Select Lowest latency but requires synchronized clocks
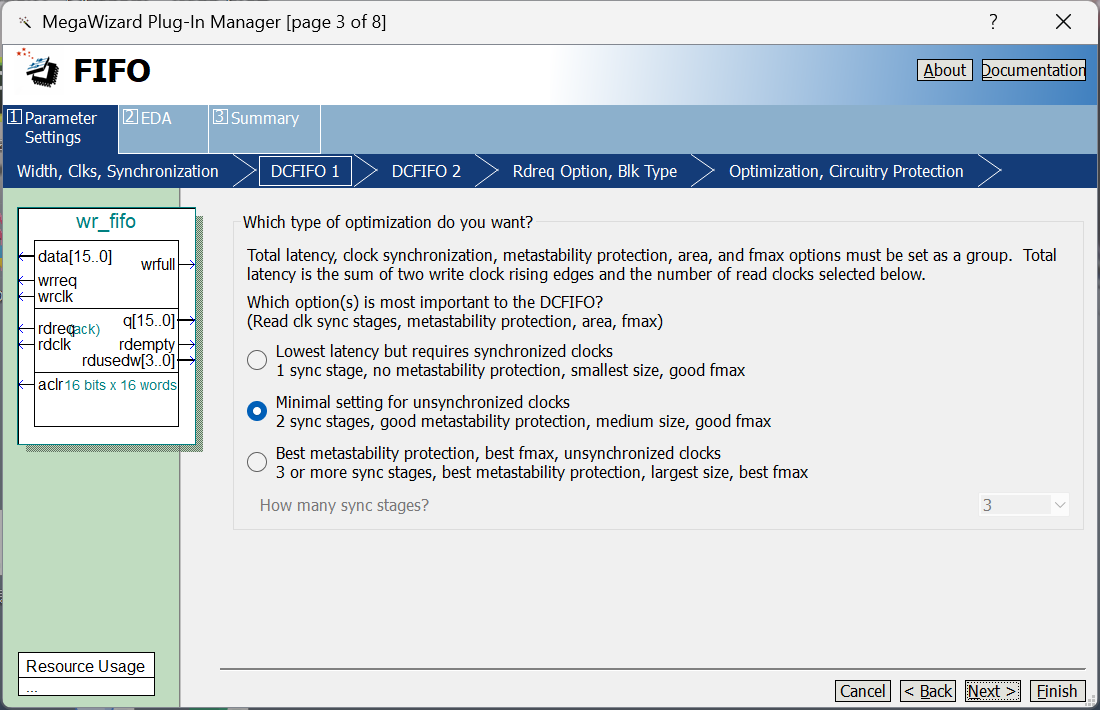This screenshot has height=710, width=1100. [x=257, y=360]
